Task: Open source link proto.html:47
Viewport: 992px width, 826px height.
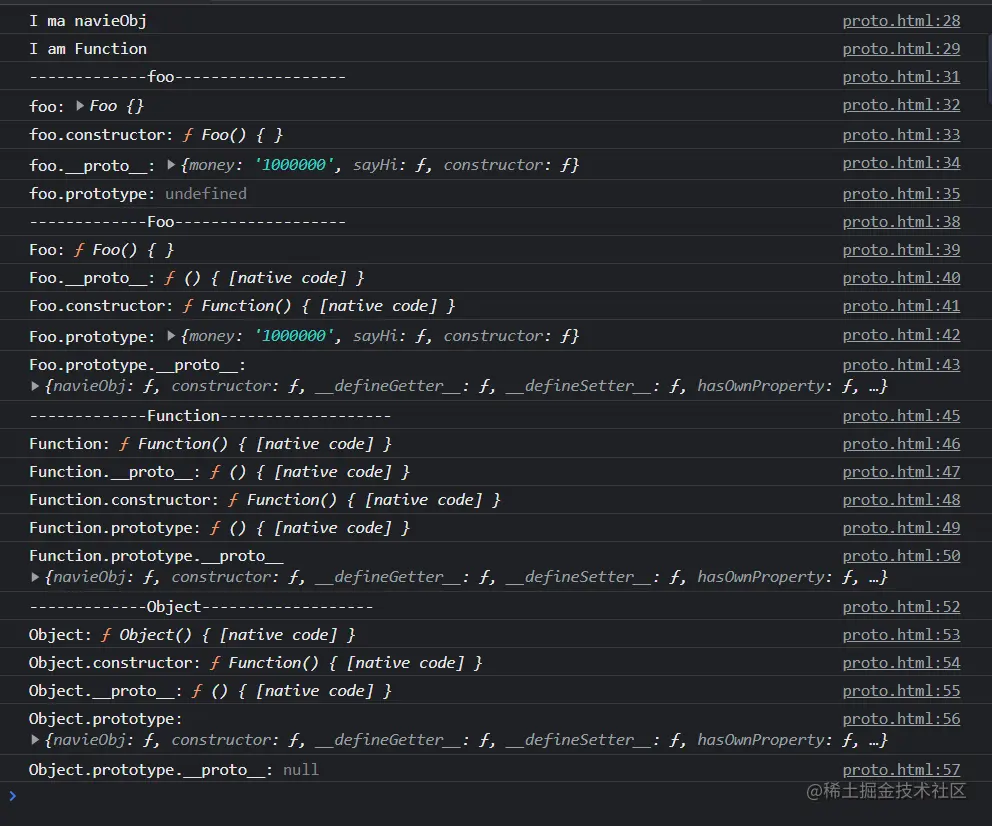Action: pyautogui.click(x=901, y=472)
